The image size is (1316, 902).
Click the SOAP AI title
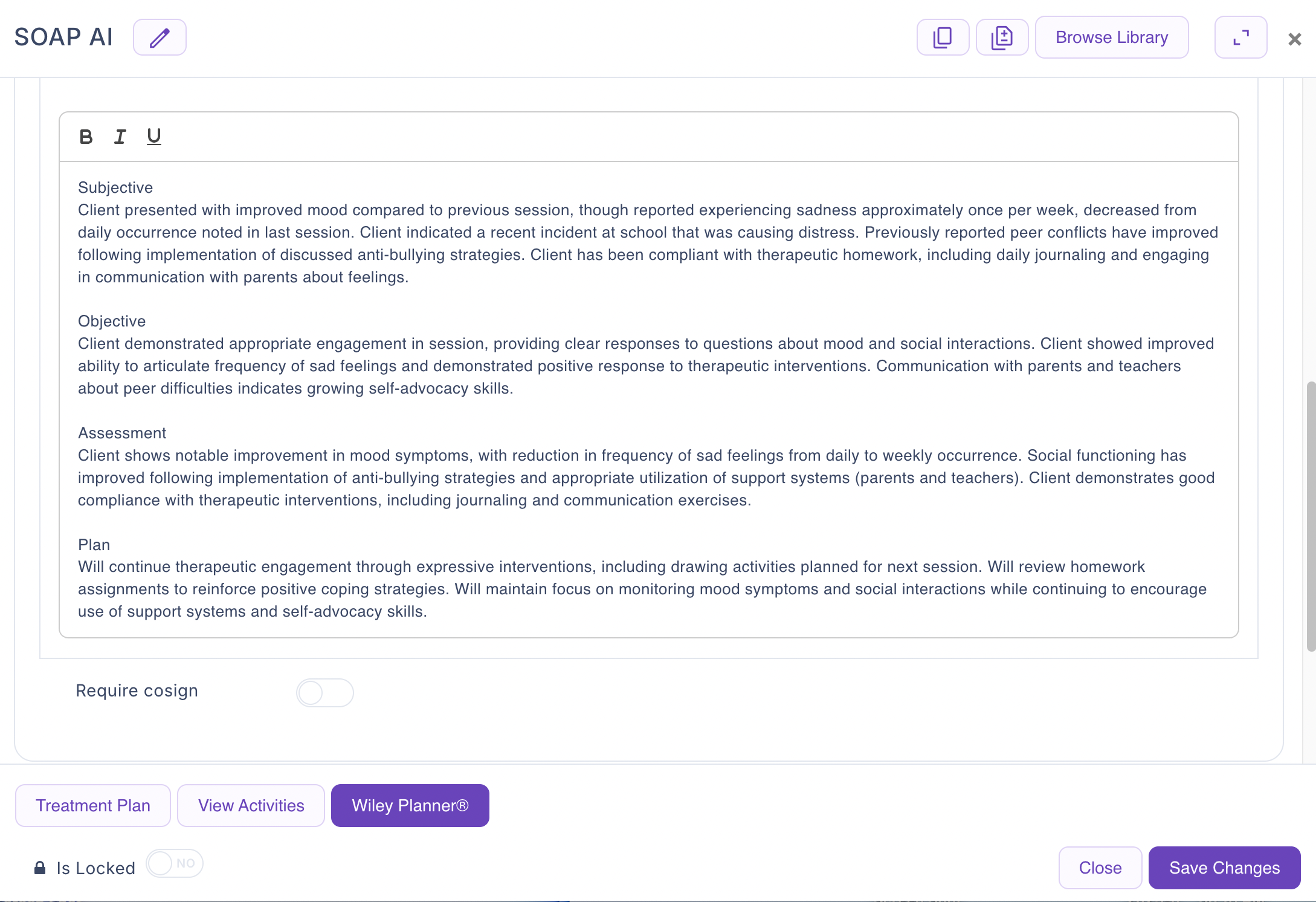[x=63, y=37]
